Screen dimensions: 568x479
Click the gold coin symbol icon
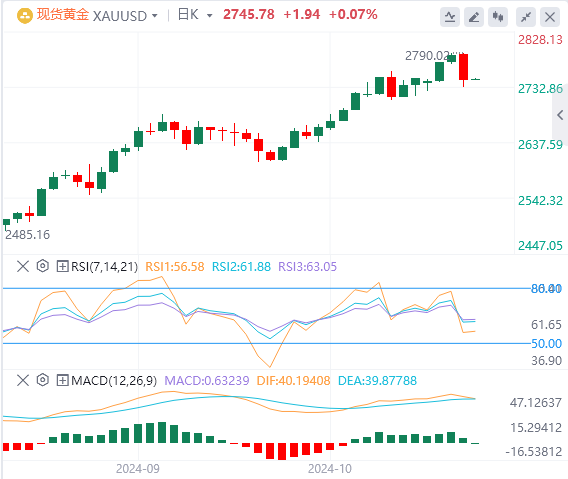pos(25,16)
